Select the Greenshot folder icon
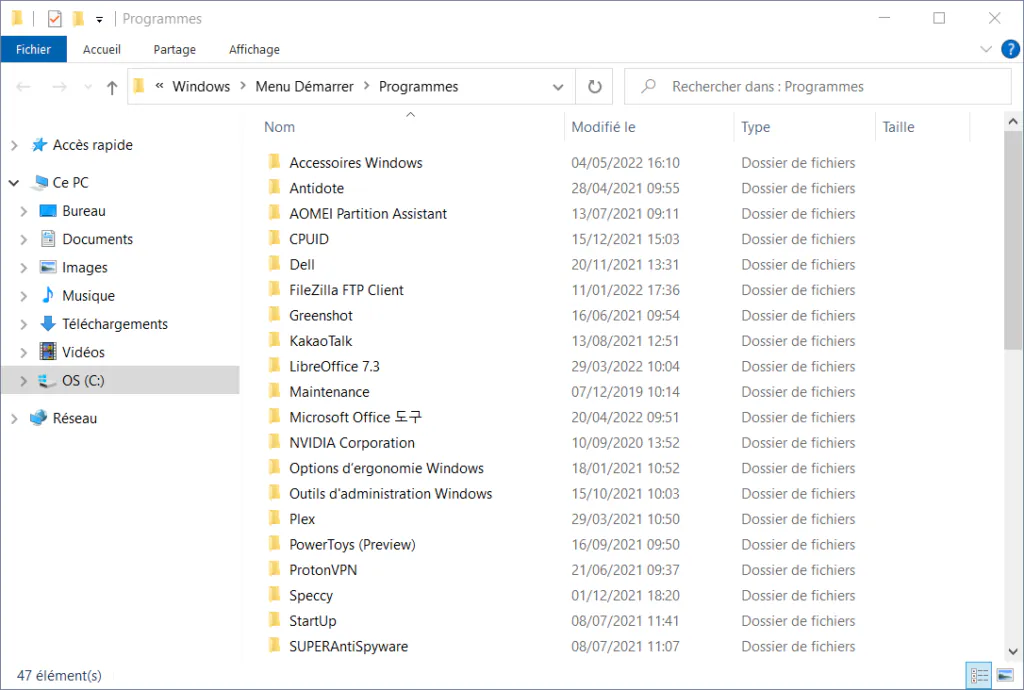This screenshot has height=690, width=1024. pos(275,315)
